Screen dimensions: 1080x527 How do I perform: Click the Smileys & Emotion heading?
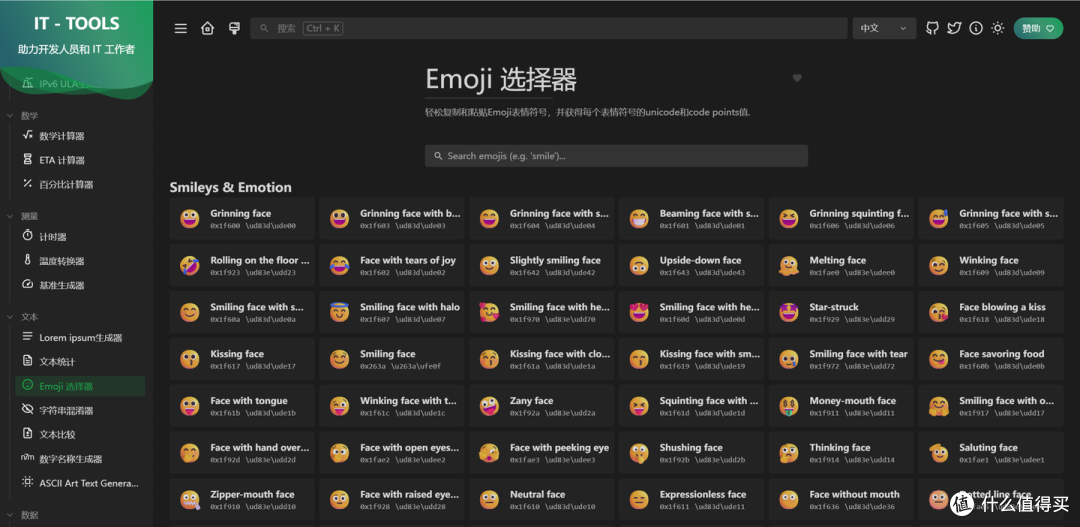tap(231, 187)
